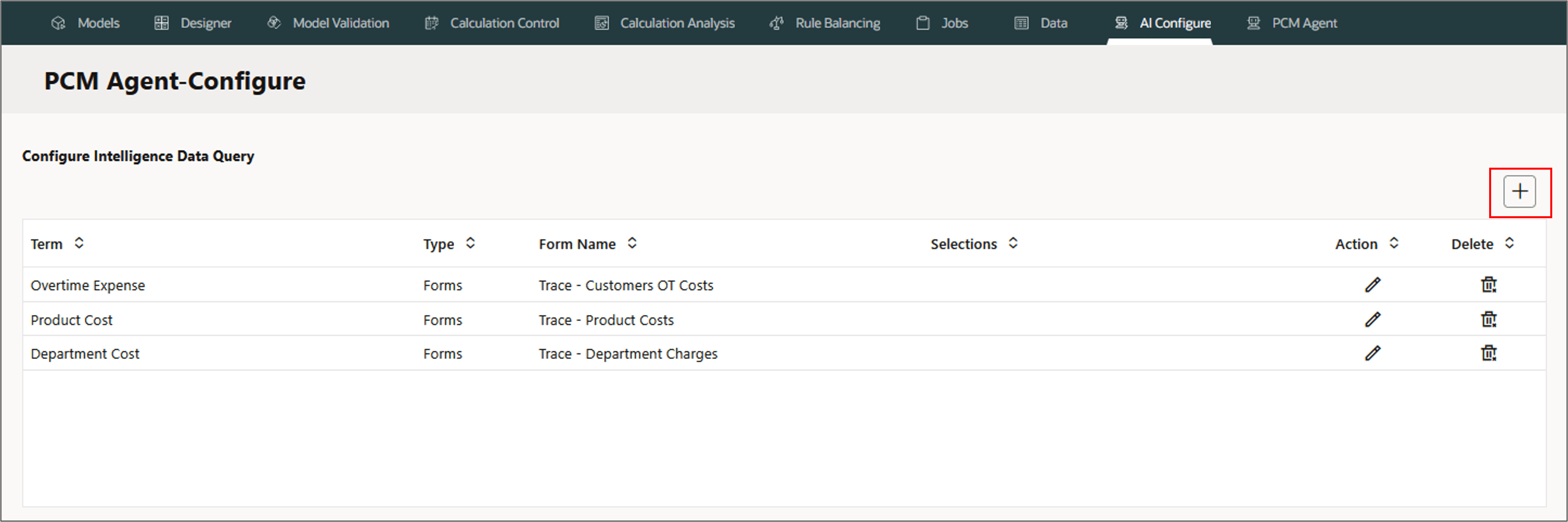The width and height of the screenshot is (1568, 522).
Task: Switch to the Designer tab
Action: point(193,23)
